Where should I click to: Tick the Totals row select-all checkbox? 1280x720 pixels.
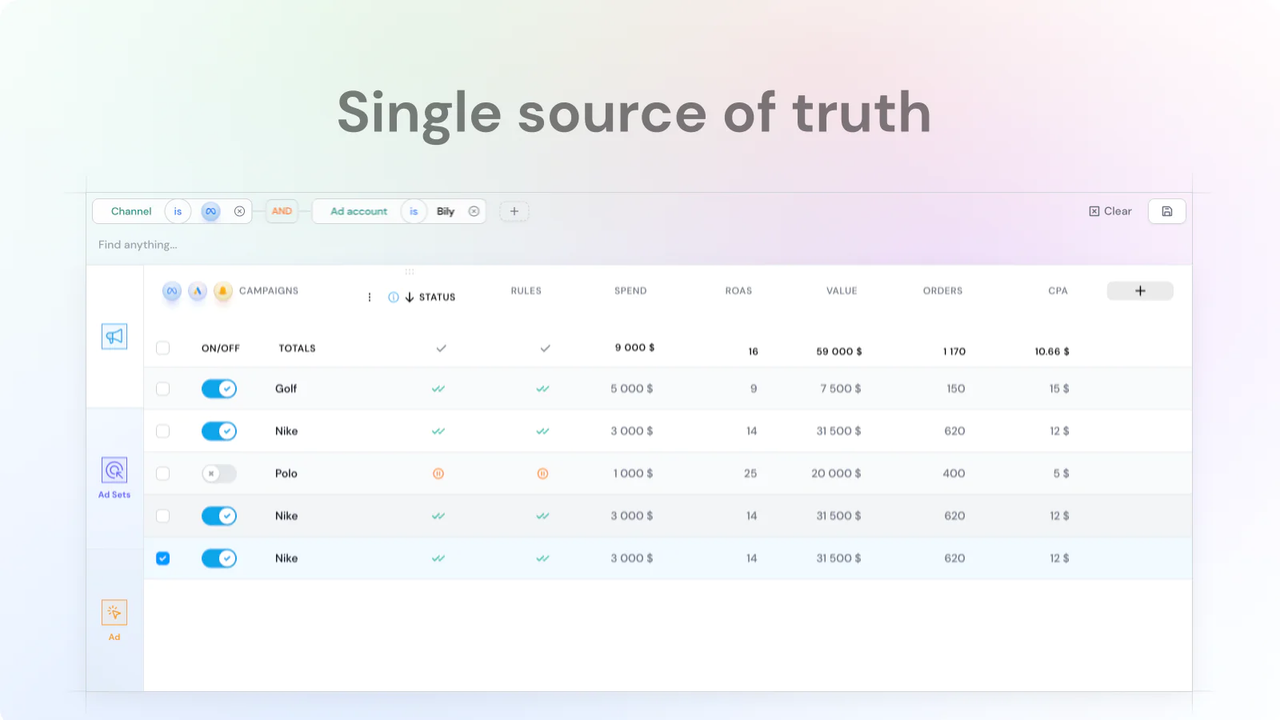[x=163, y=348]
